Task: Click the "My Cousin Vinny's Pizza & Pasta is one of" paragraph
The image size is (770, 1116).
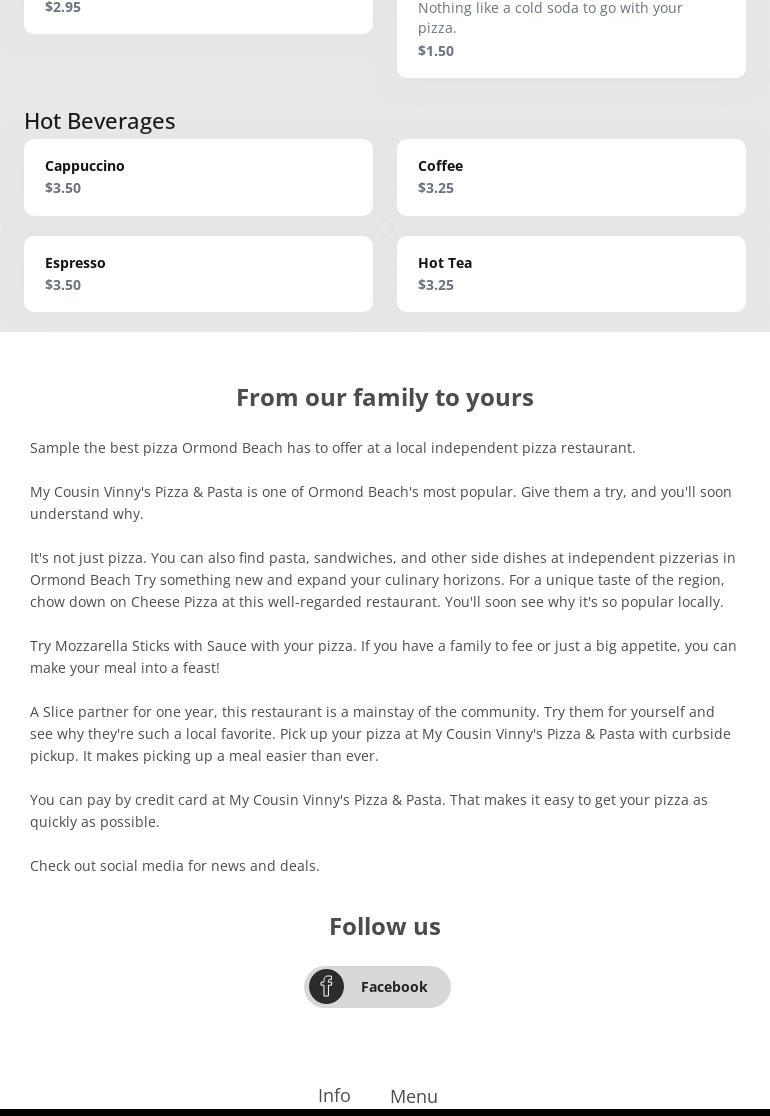Action: 381,503
